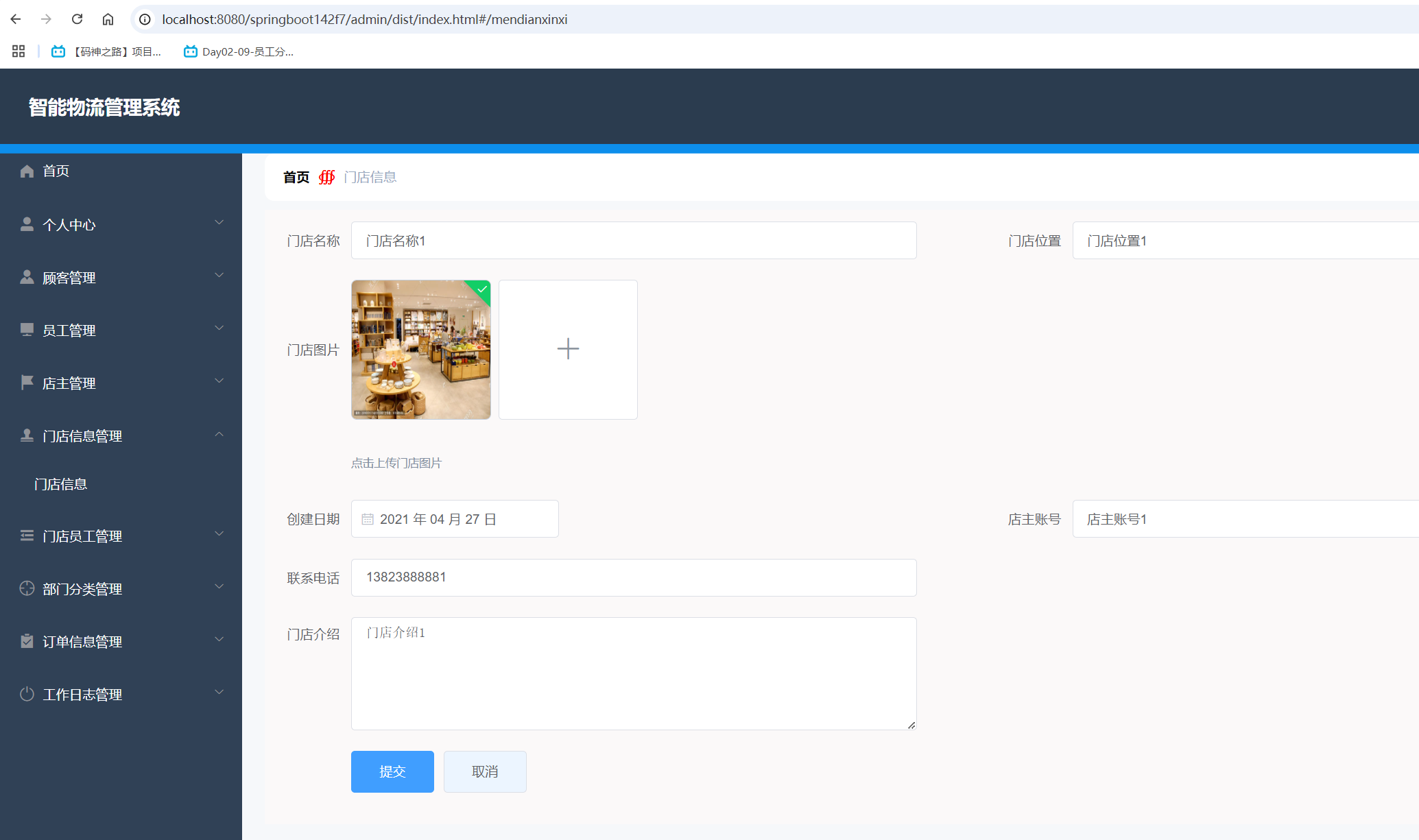Image resolution: width=1419 pixels, height=840 pixels.
Task: Click the user icon next to 个人中心
Action: pyautogui.click(x=27, y=224)
